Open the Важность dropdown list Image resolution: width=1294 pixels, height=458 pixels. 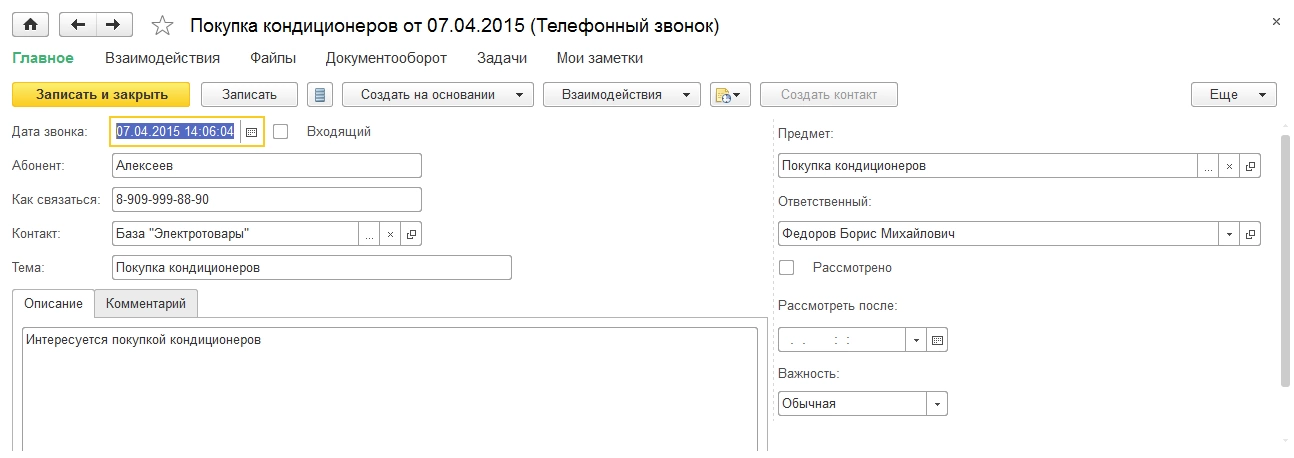(x=937, y=404)
